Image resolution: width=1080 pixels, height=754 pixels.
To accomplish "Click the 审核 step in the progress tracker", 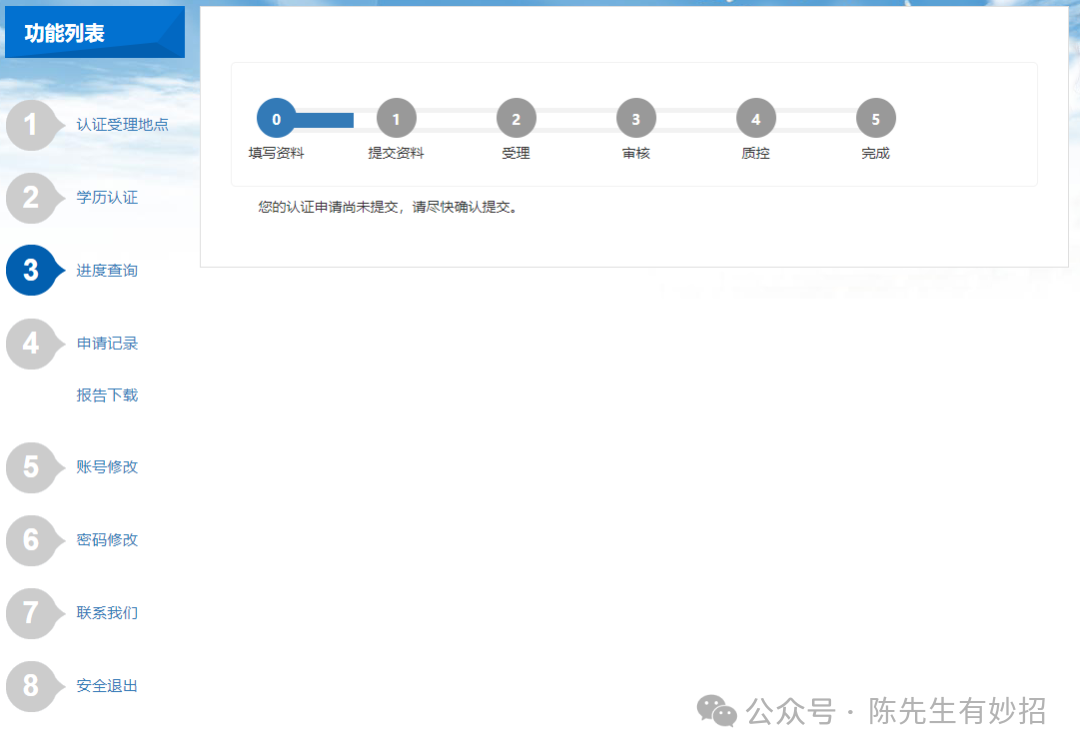I will click(636, 117).
